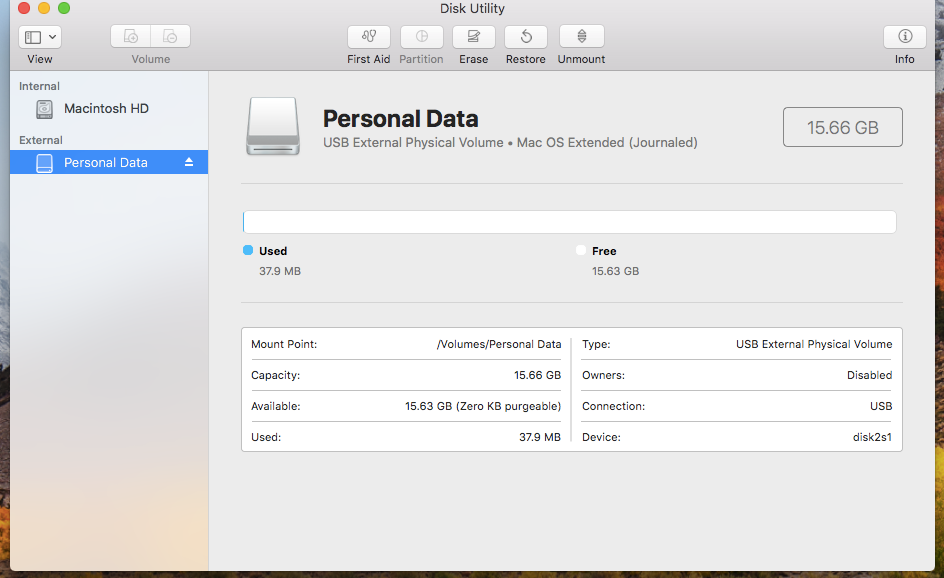Click the remove volume icon

[170, 37]
